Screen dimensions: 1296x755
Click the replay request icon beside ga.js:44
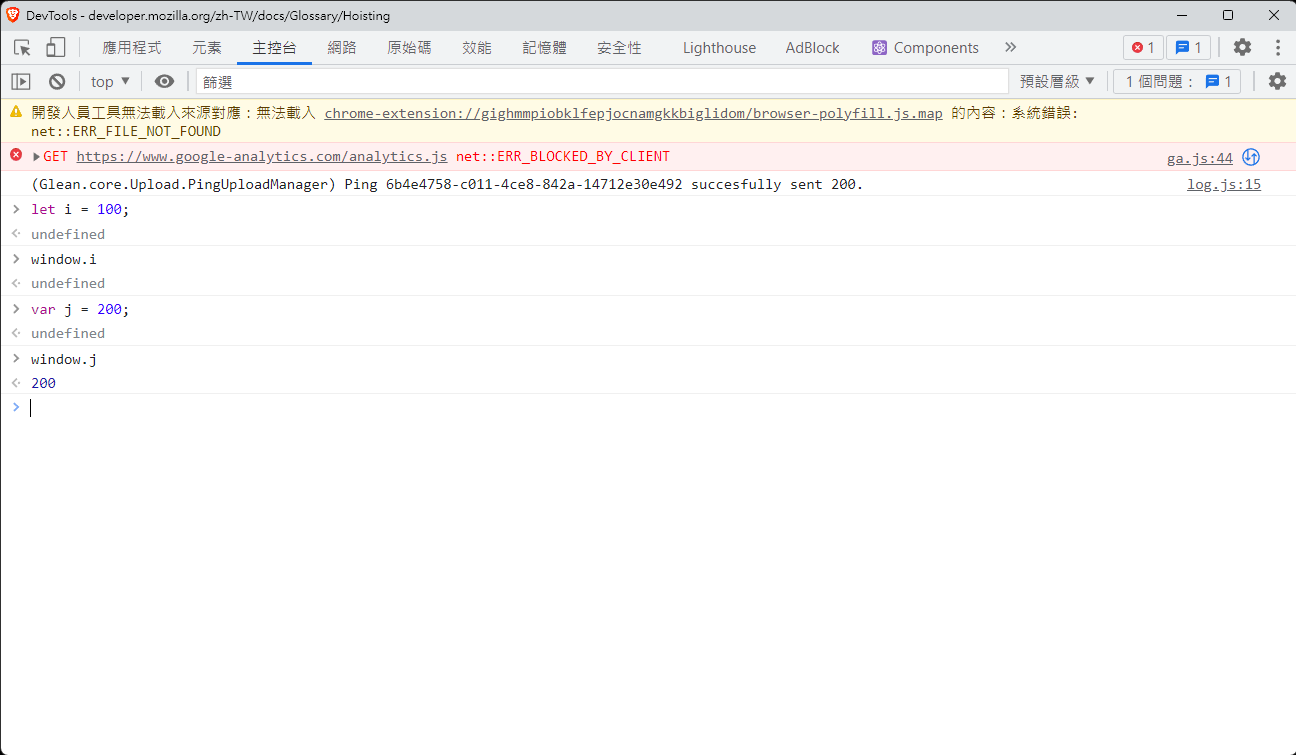coord(1251,157)
